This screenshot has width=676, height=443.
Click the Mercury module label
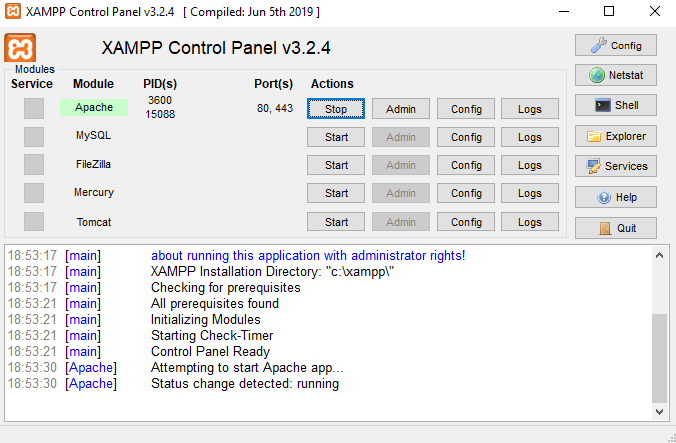(x=94, y=192)
